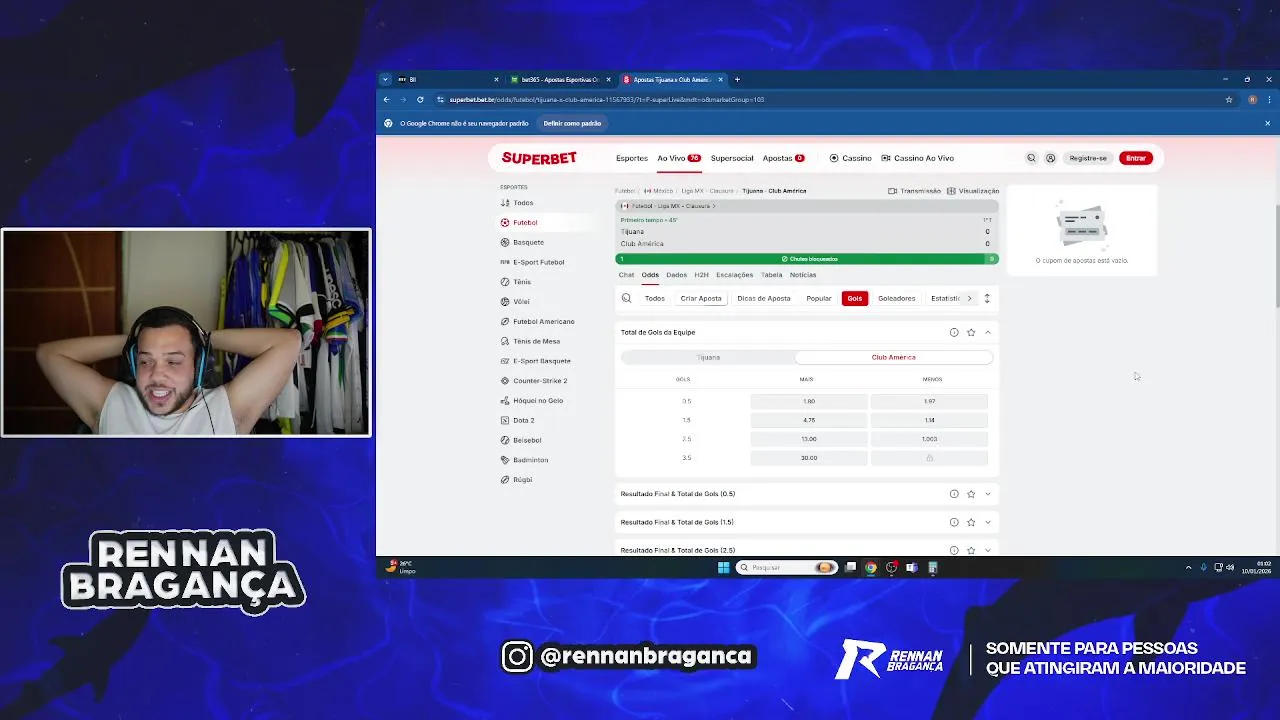This screenshot has height=720, width=1280.
Task: Select the Badminton sidebar icon
Action: pos(505,460)
